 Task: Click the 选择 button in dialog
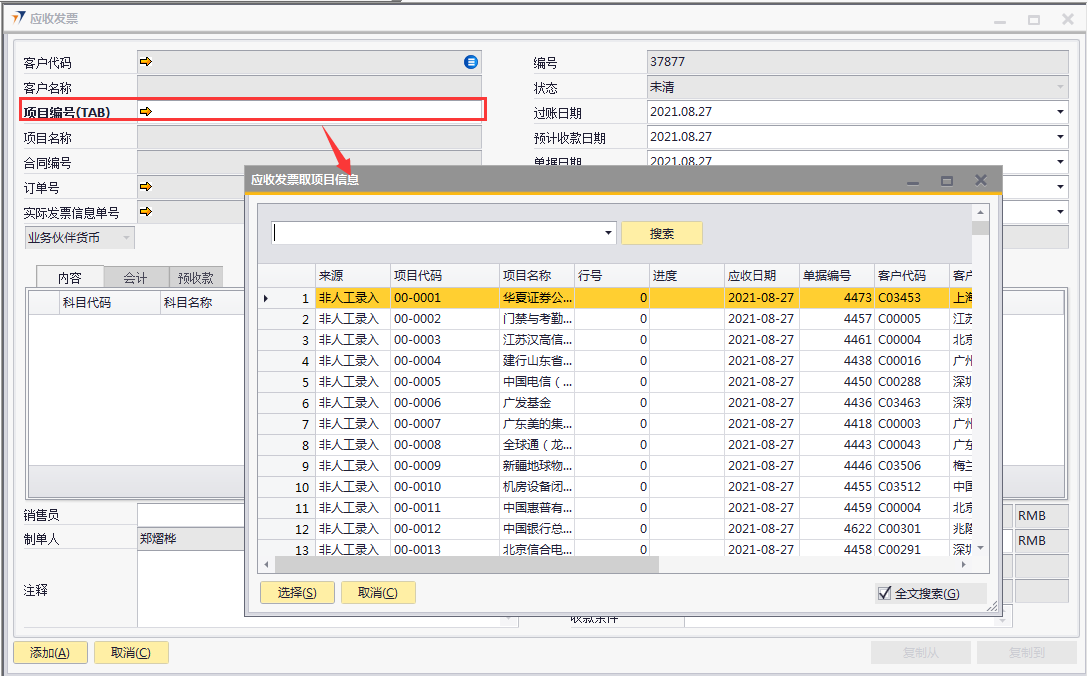(296, 593)
